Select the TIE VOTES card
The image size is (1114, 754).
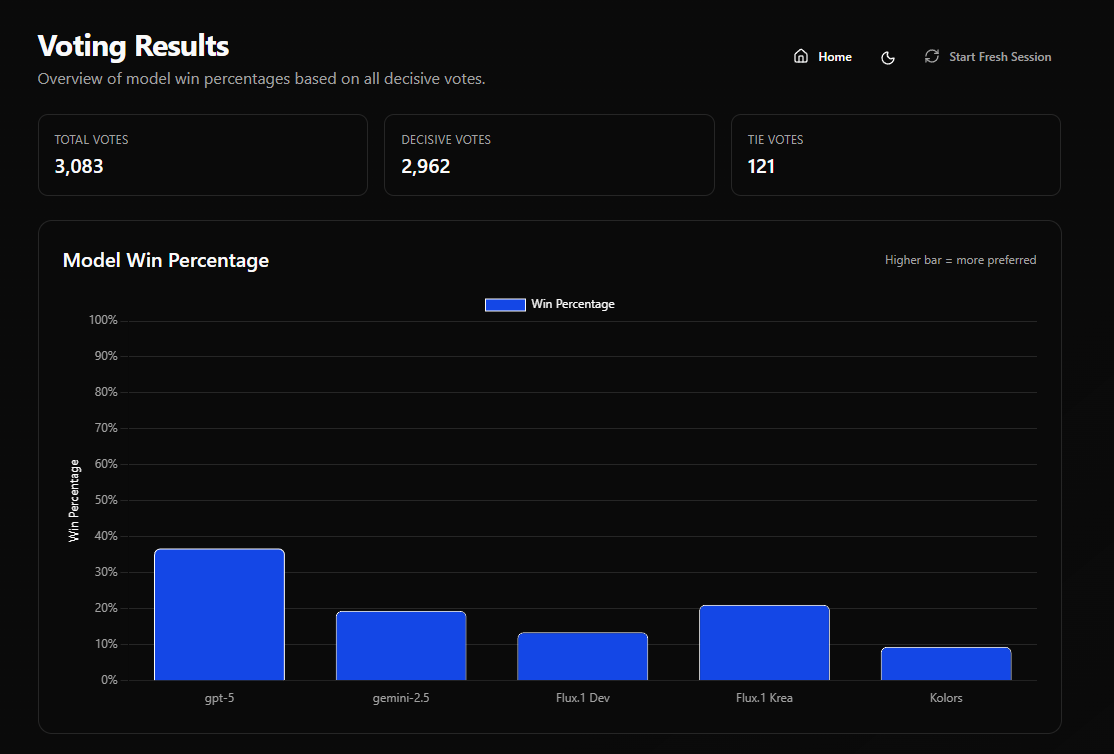point(895,155)
